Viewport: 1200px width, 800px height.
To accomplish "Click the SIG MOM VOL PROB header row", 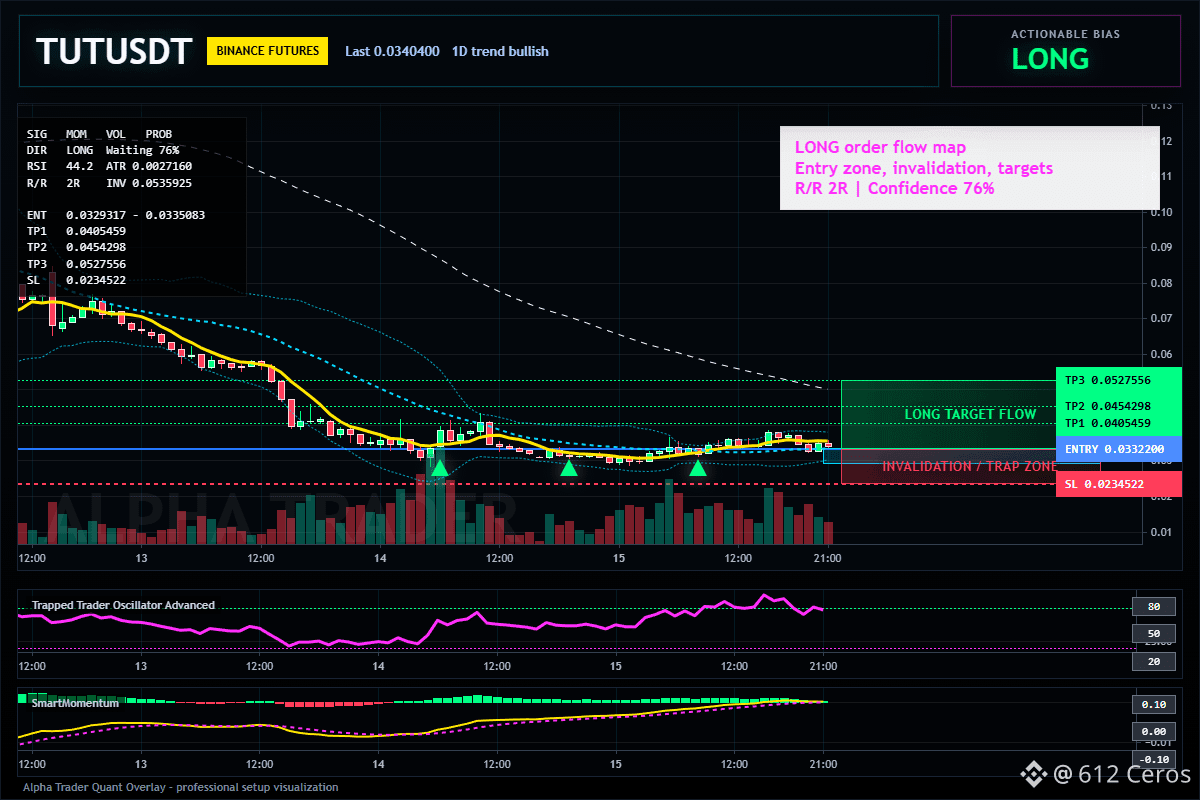I will (99, 133).
